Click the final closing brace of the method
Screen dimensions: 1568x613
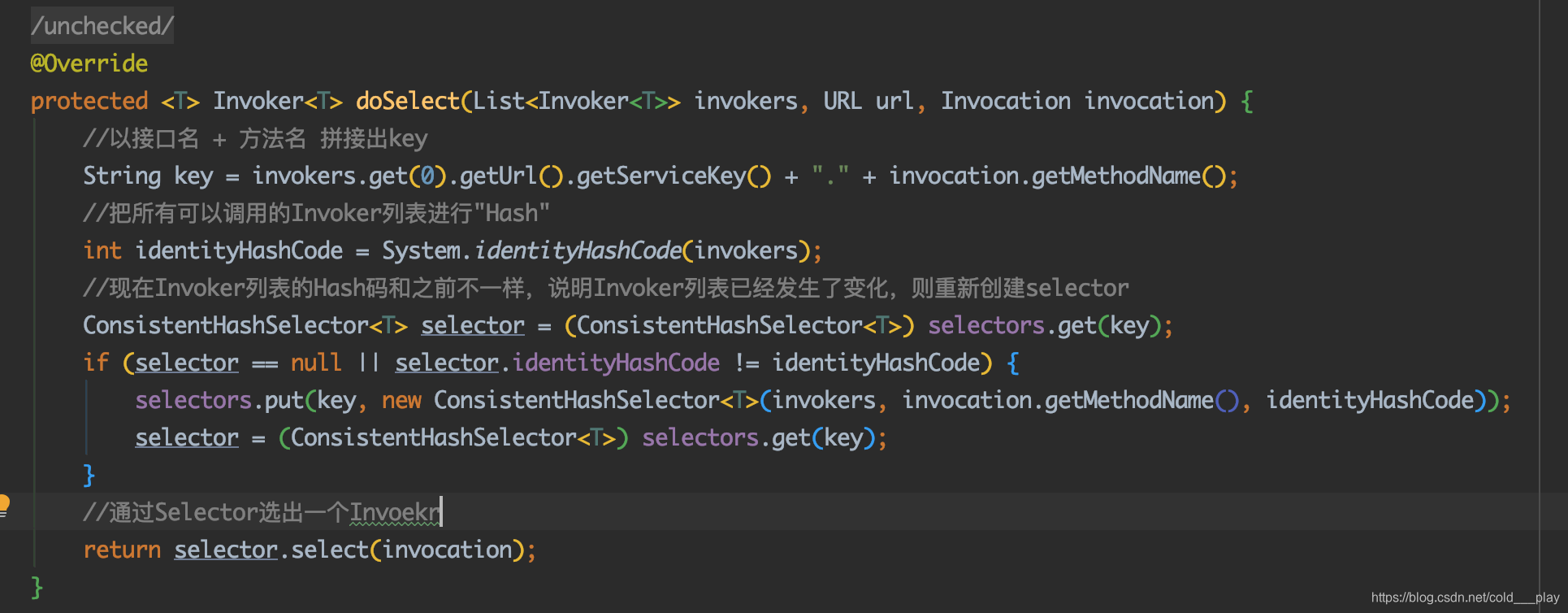[37, 587]
